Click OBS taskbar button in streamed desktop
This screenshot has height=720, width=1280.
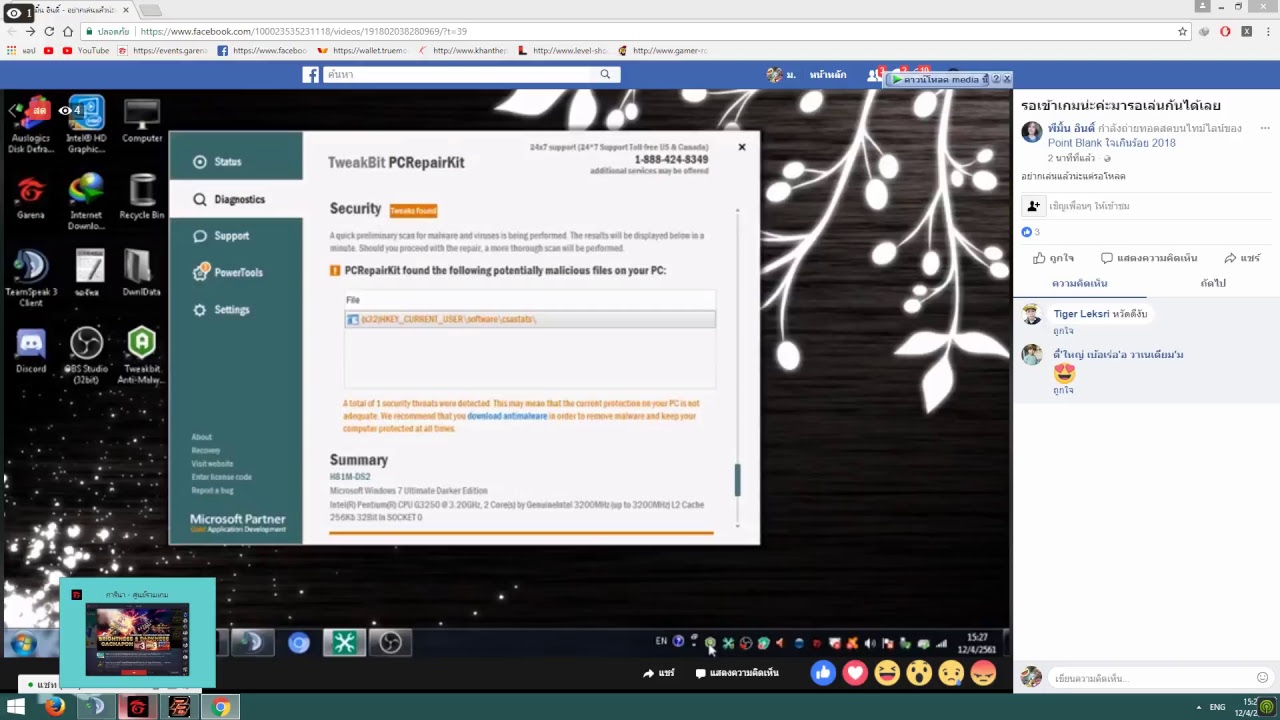[x=390, y=643]
